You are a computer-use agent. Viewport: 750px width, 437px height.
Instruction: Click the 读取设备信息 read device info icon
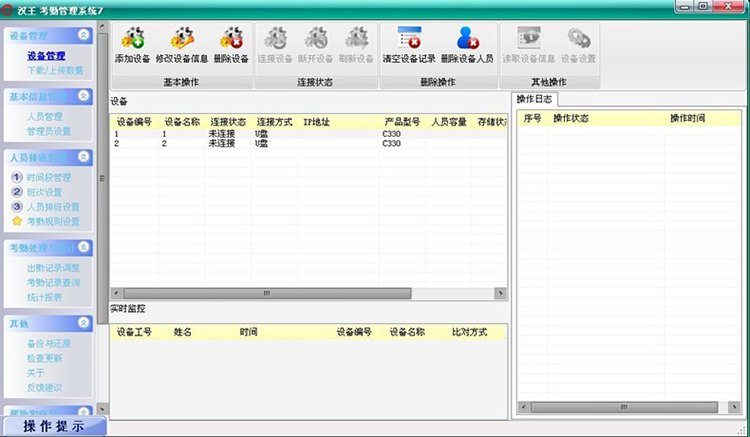click(x=529, y=38)
